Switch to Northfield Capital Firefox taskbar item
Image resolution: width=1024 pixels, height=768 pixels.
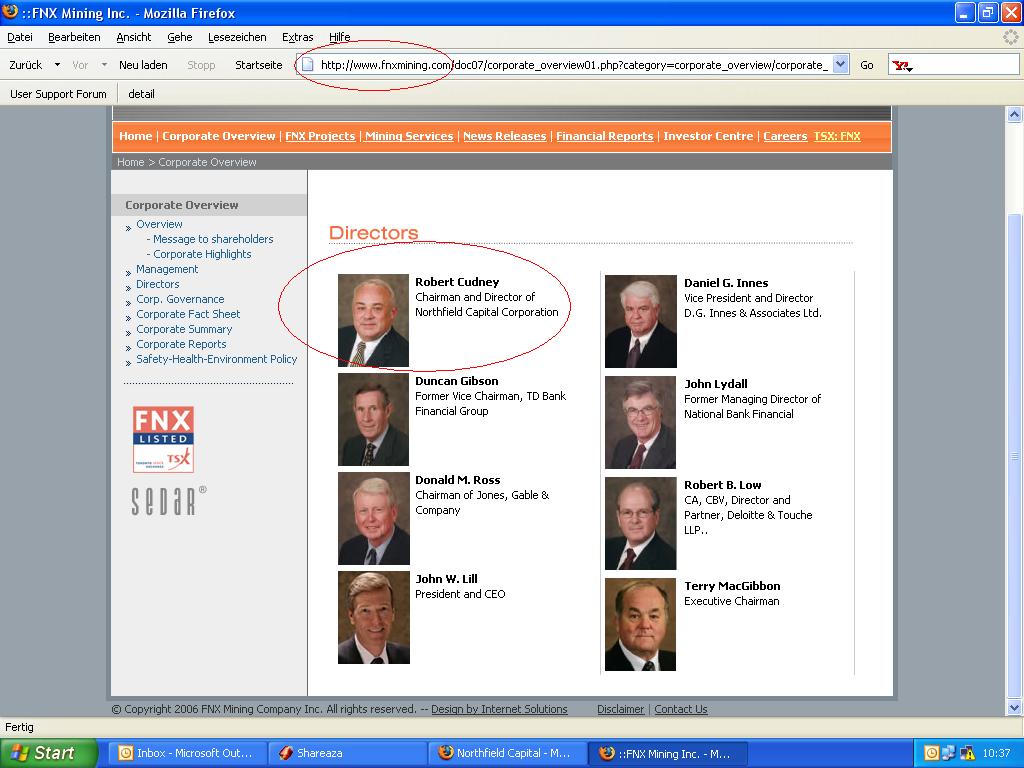click(507, 753)
